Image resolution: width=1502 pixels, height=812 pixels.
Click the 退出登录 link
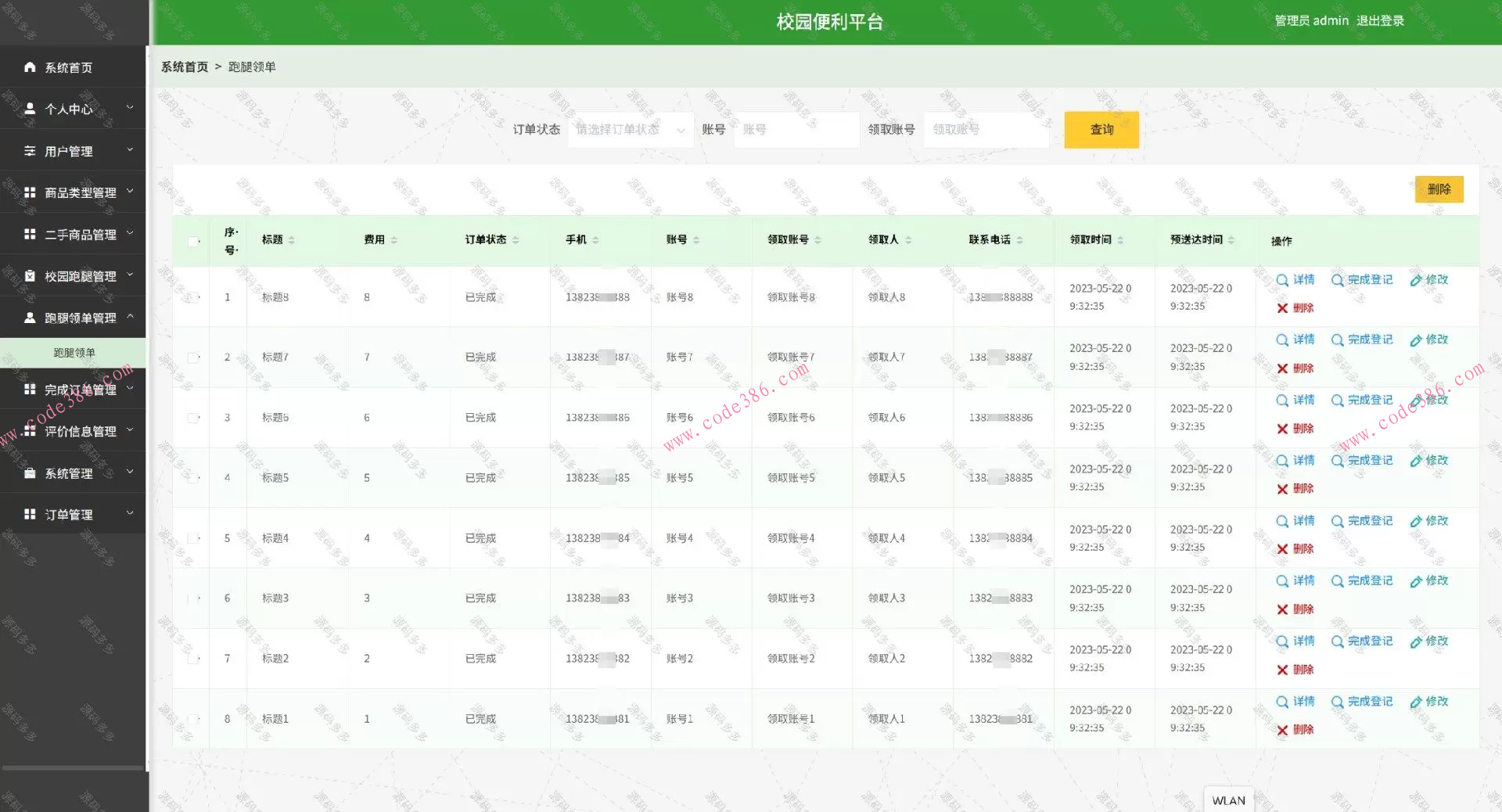click(x=1380, y=21)
